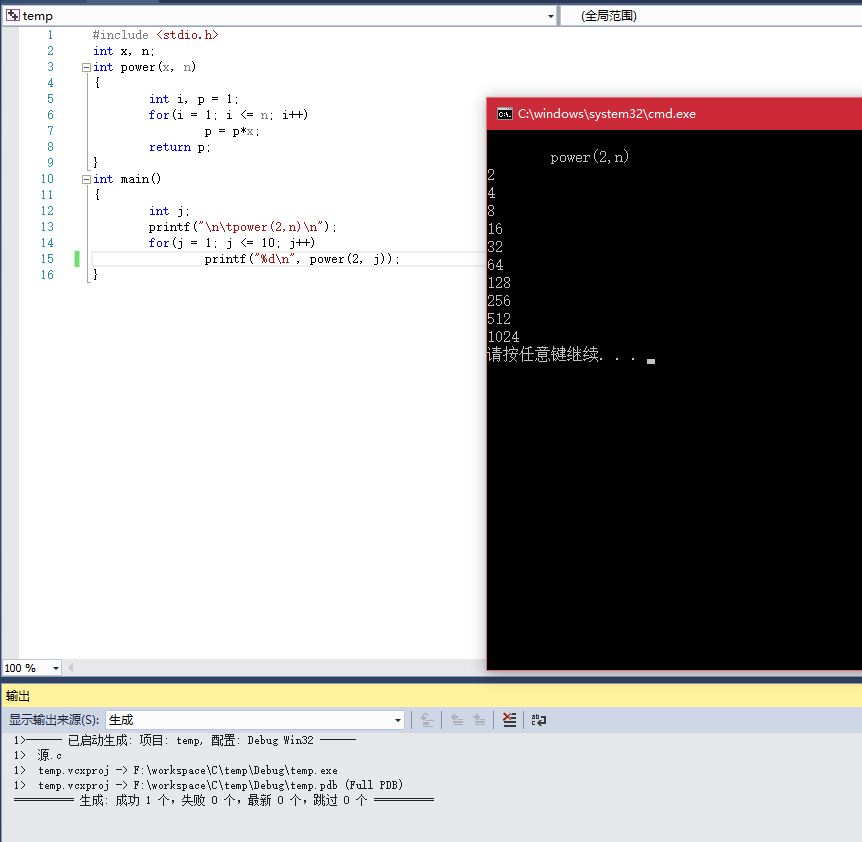Click the '#include <stdio.h>' code line
Image resolution: width=862 pixels, height=842 pixels.
pyautogui.click(x=156, y=35)
